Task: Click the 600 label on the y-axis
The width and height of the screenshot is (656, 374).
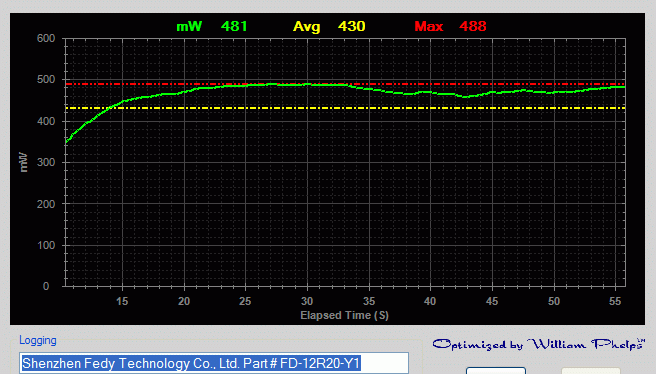Action: tap(46, 38)
